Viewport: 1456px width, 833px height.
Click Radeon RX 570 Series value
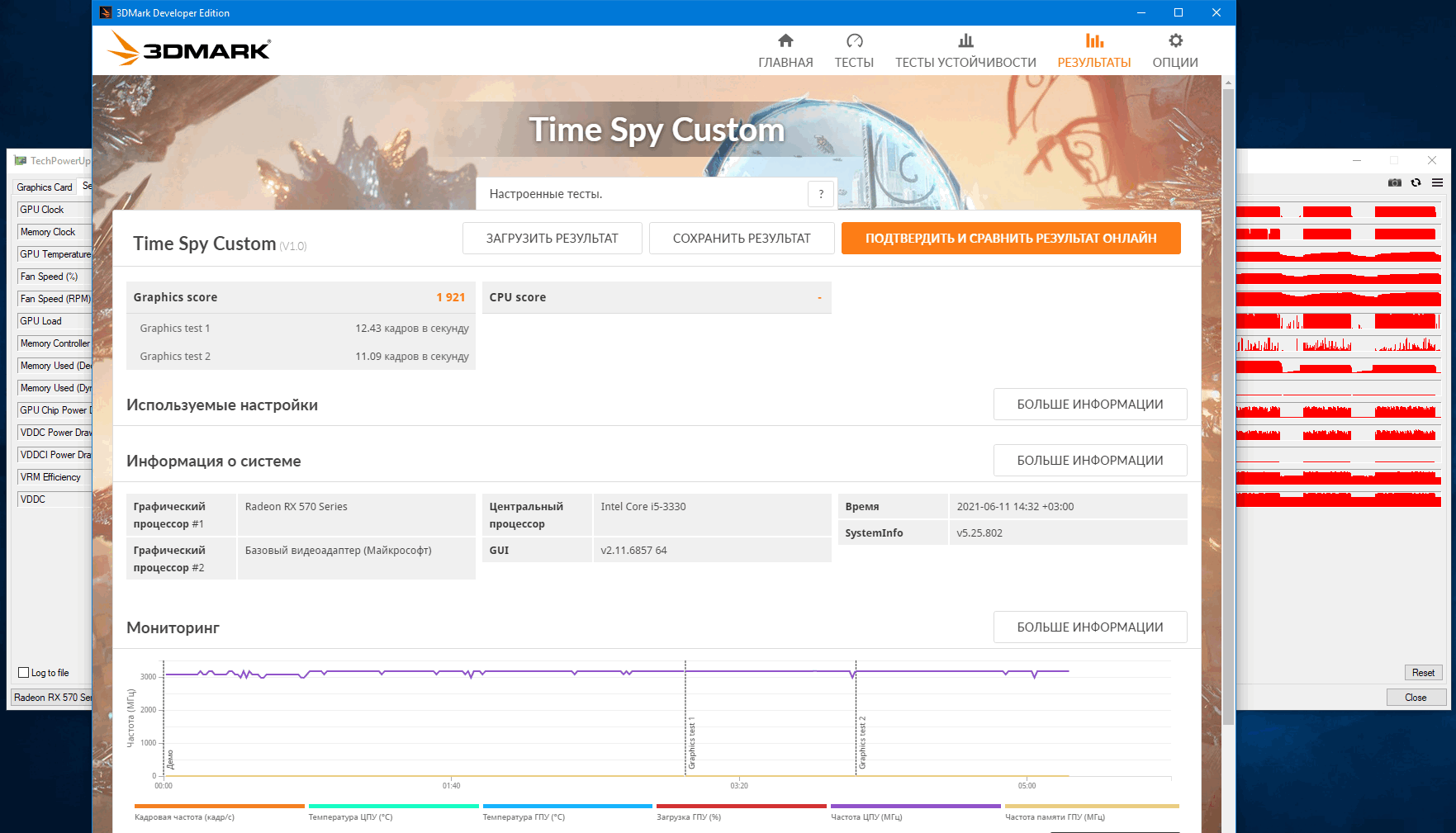click(296, 507)
